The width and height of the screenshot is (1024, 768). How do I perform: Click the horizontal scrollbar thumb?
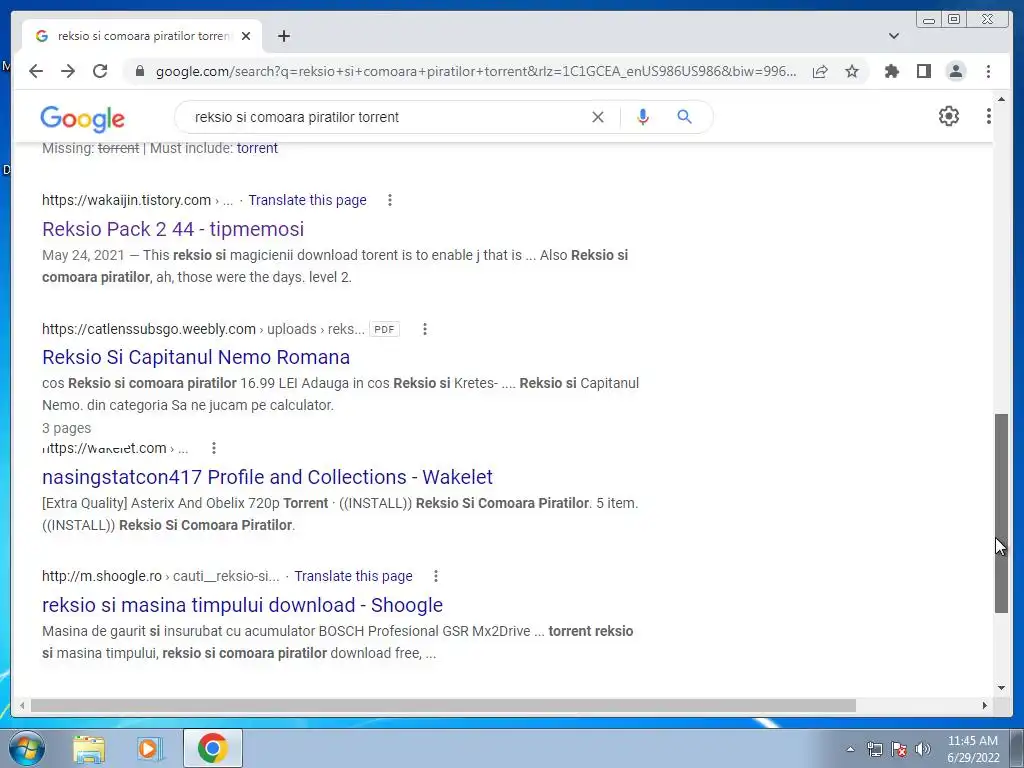pos(443,705)
